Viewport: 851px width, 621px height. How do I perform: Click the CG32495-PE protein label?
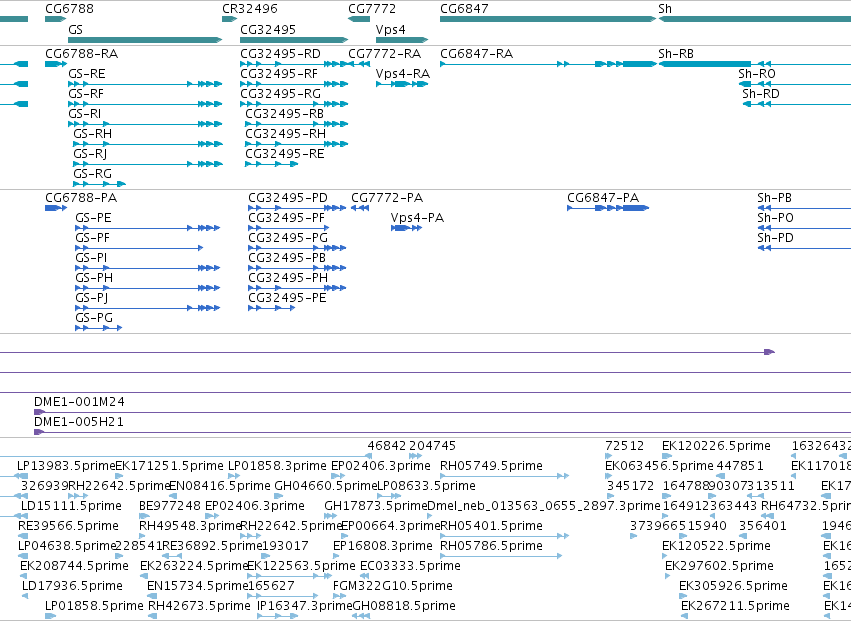[x=287, y=298]
